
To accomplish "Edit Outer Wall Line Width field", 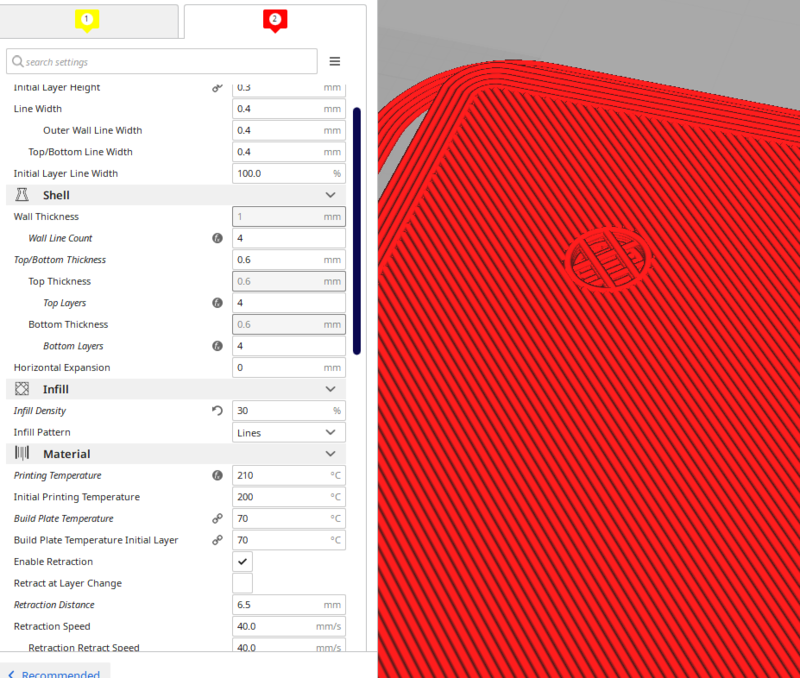I will [289, 130].
